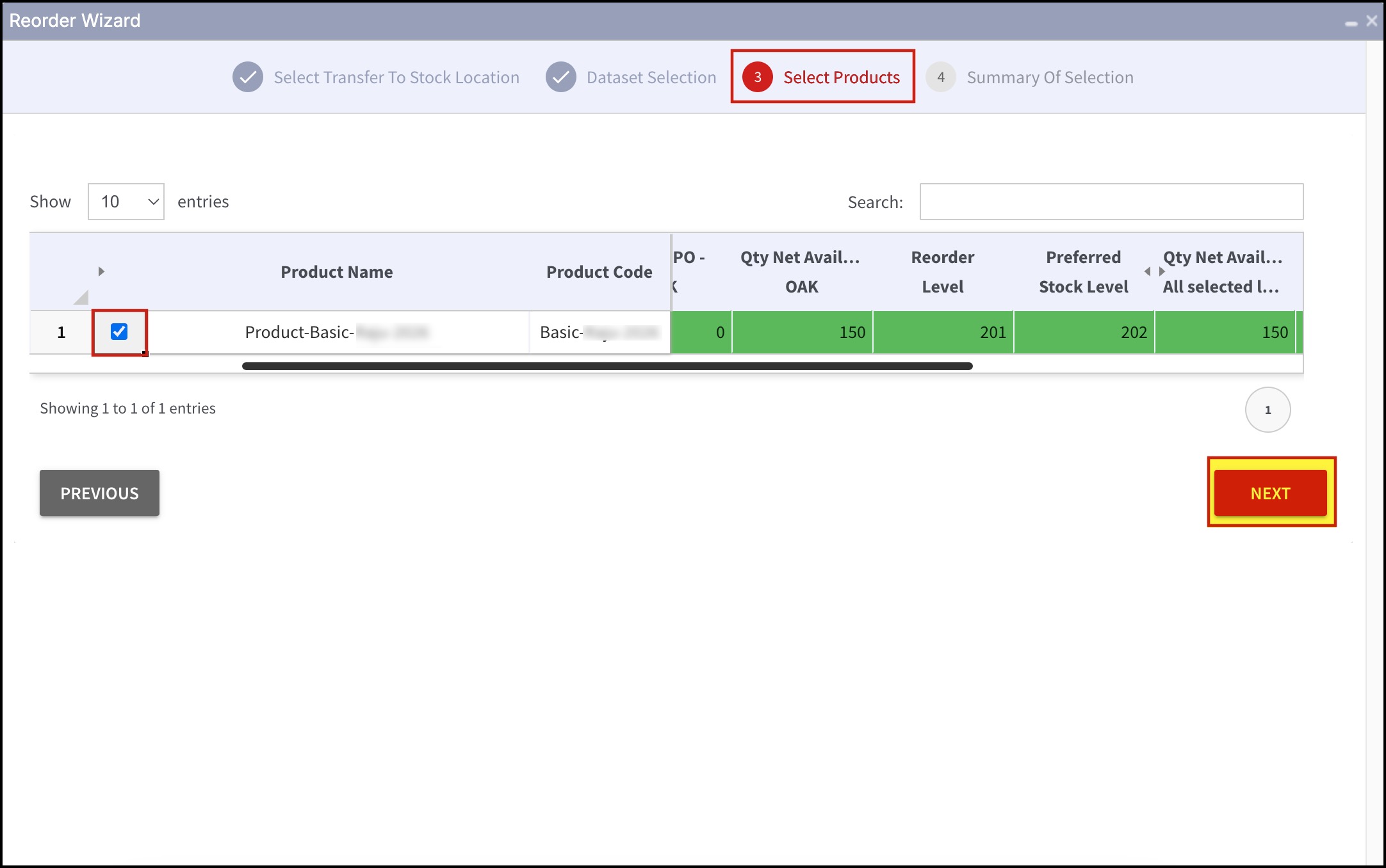The height and width of the screenshot is (868, 1386).
Task: Open the Show entries count dropdown
Action: pyautogui.click(x=126, y=202)
